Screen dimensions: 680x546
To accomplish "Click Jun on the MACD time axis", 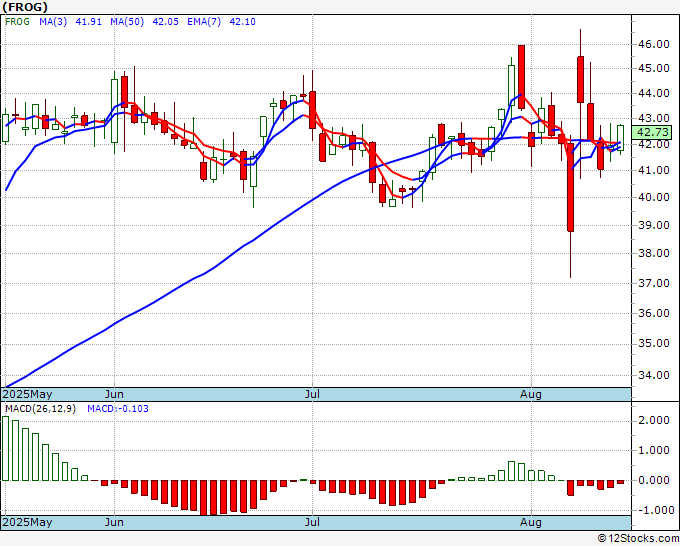I will click(x=114, y=522).
